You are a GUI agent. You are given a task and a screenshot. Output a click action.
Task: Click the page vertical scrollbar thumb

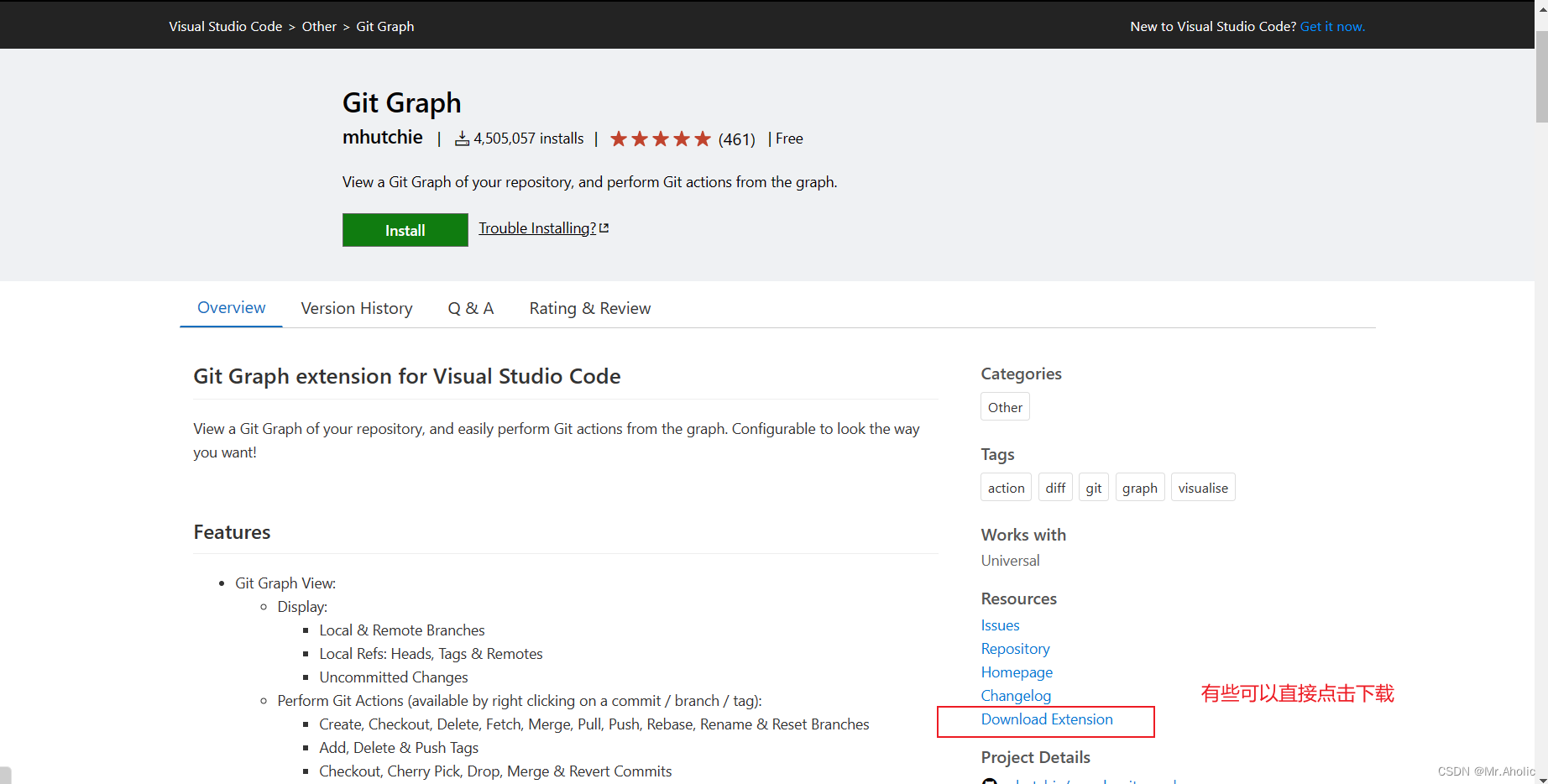point(1541,77)
